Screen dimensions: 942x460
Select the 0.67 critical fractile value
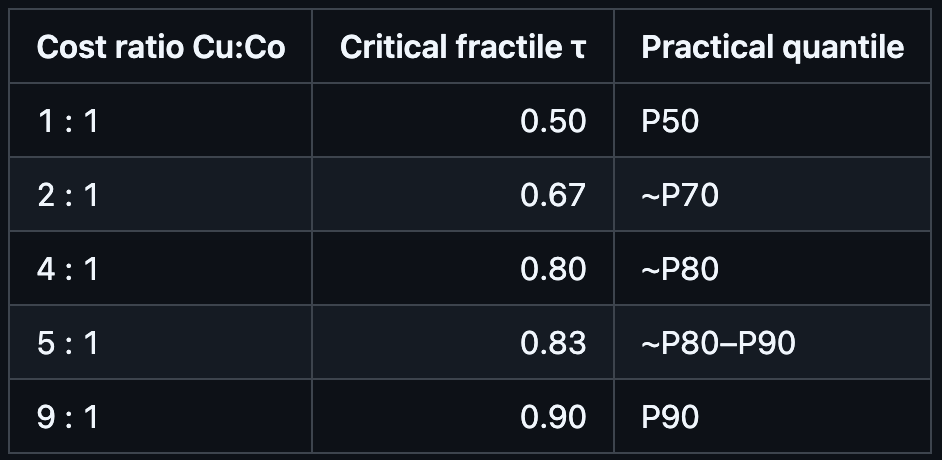coord(553,194)
